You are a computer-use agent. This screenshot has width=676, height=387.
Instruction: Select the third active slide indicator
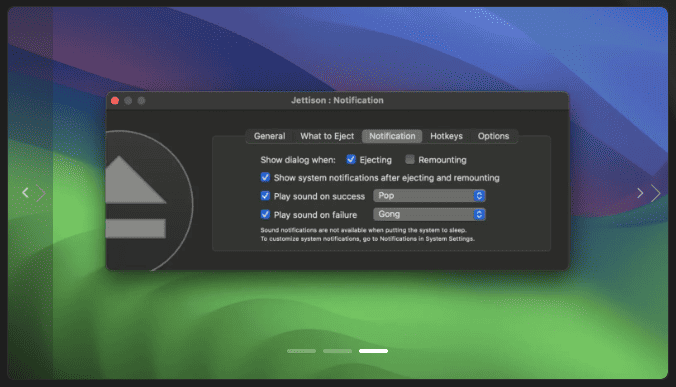click(x=373, y=351)
